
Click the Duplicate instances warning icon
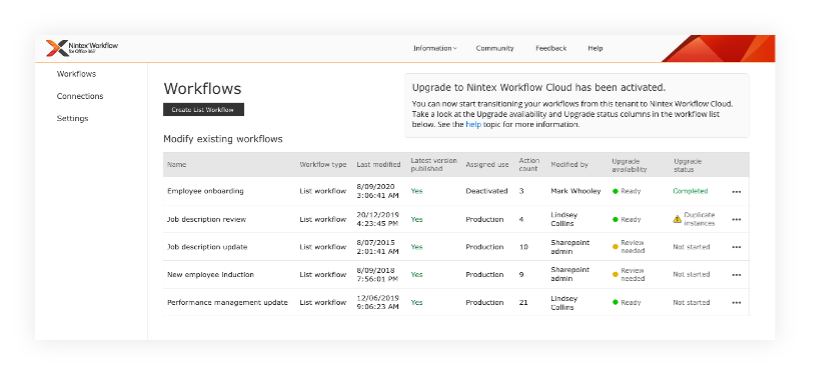point(677,219)
